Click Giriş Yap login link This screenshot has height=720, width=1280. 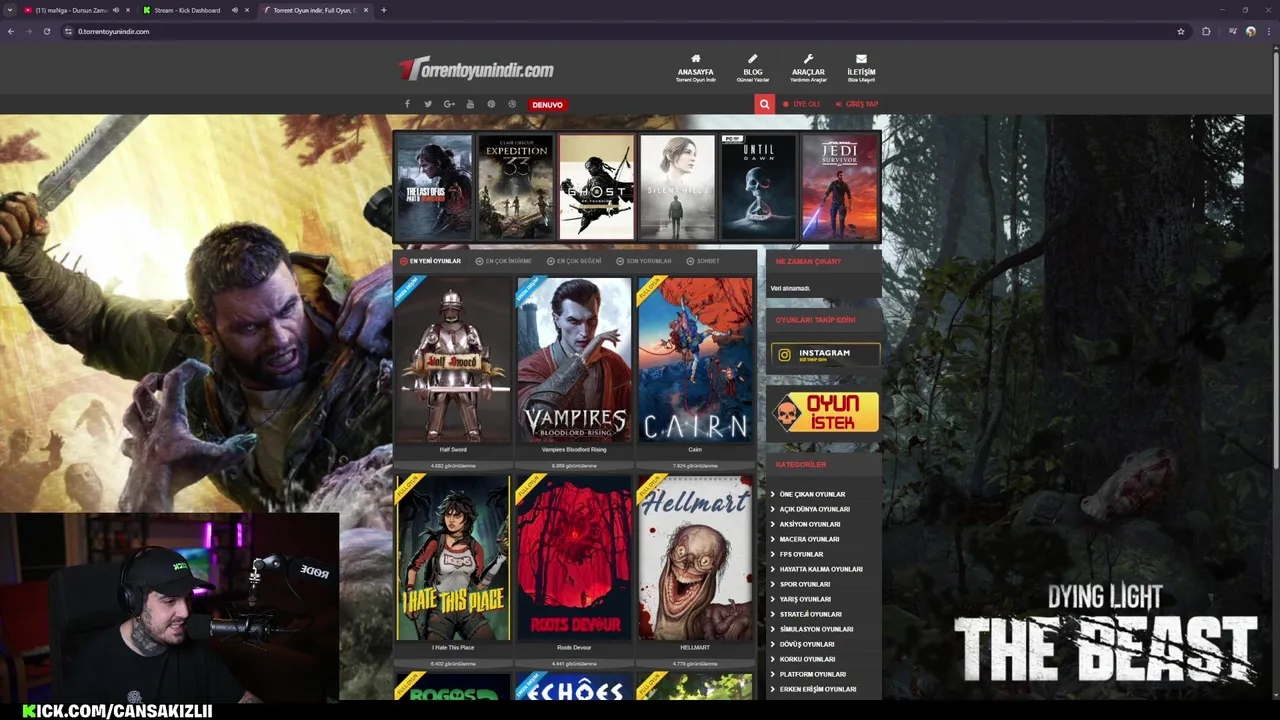click(857, 104)
